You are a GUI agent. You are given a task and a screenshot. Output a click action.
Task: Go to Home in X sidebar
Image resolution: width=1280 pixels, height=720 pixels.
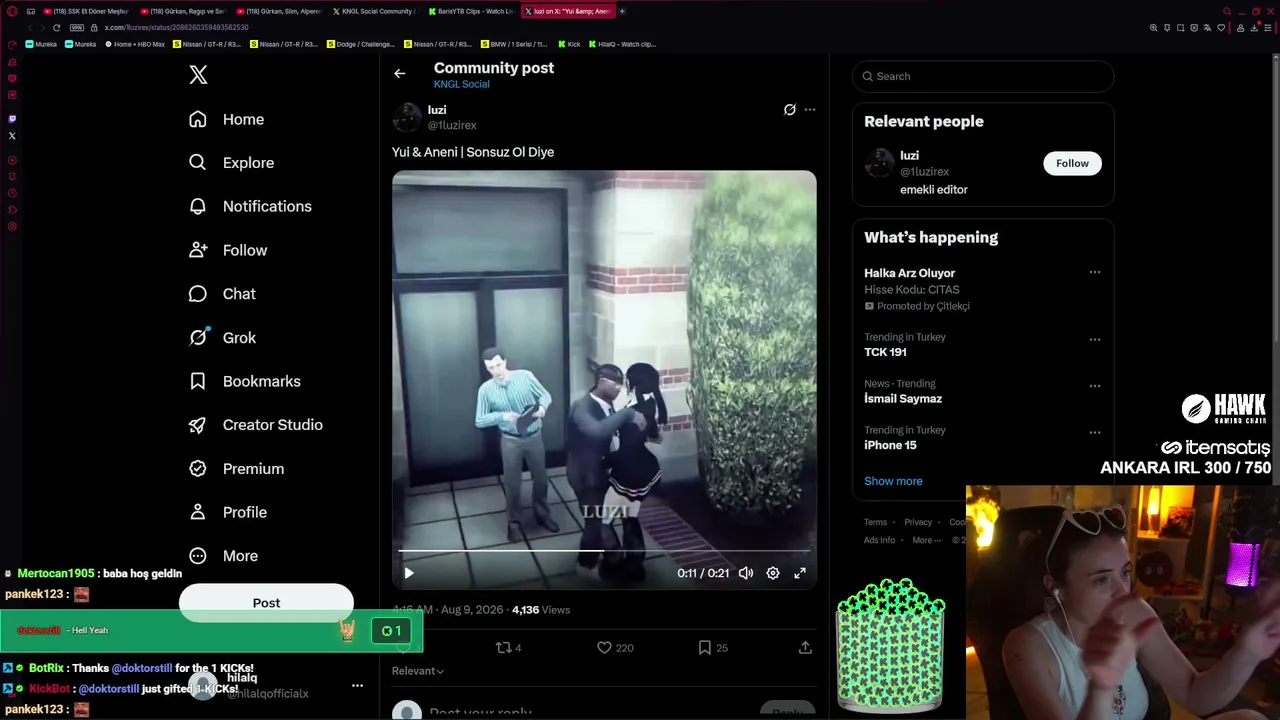(x=227, y=119)
